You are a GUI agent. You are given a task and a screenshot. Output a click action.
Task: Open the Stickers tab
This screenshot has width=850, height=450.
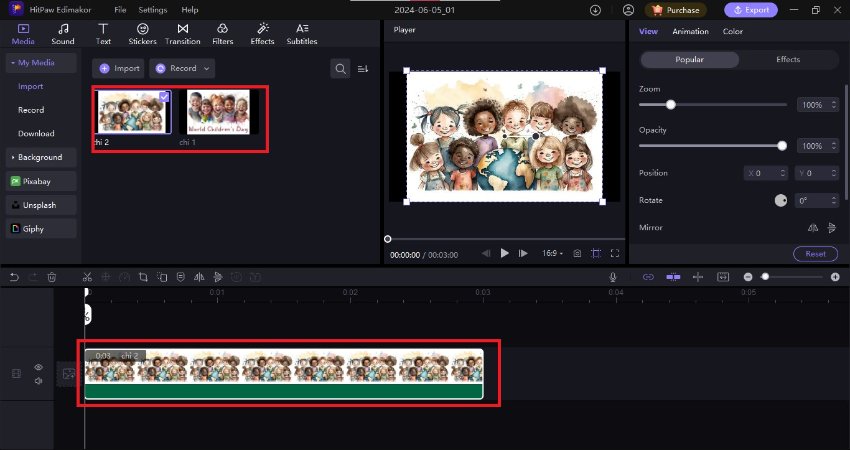[x=143, y=34]
